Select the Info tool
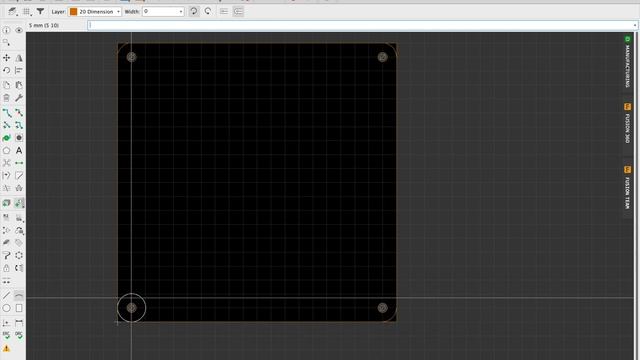The height and width of the screenshot is (360, 640). pyautogui.click(x=7, y=30)
